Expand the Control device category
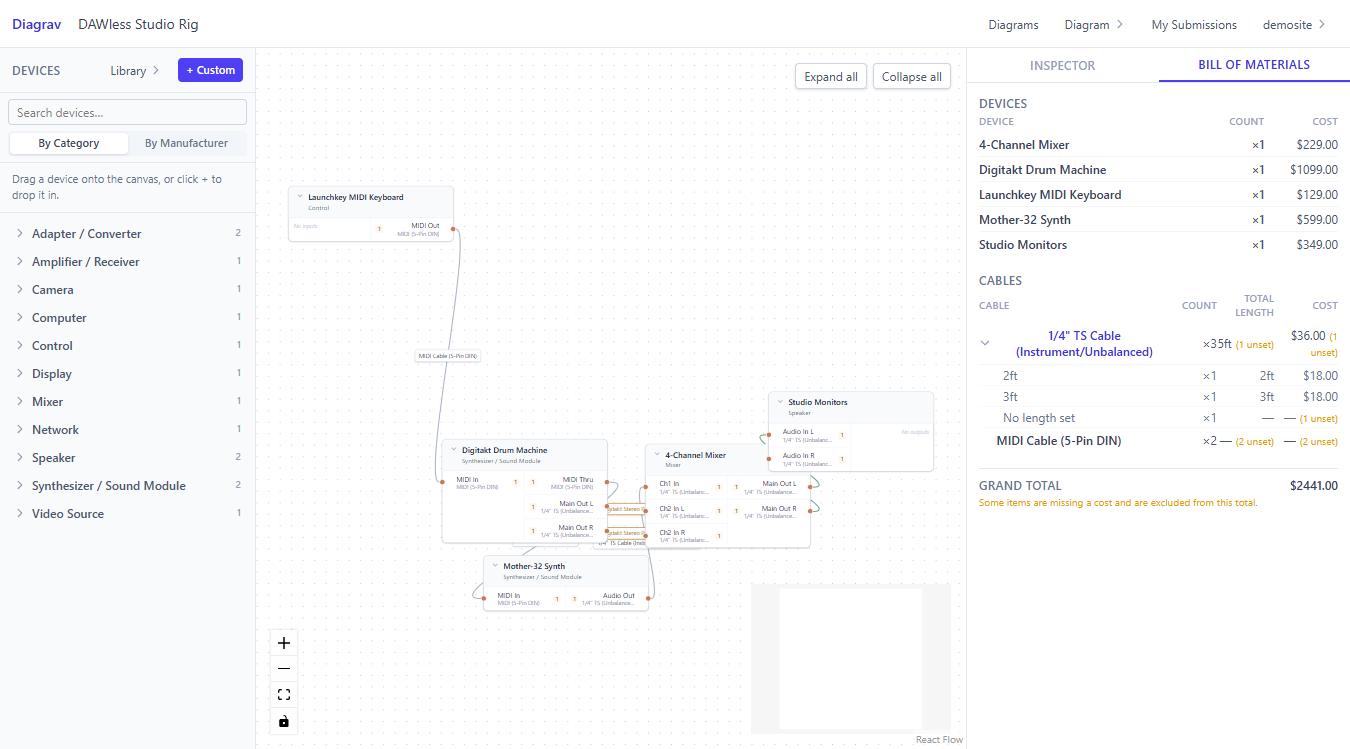 tap(127, 346)
